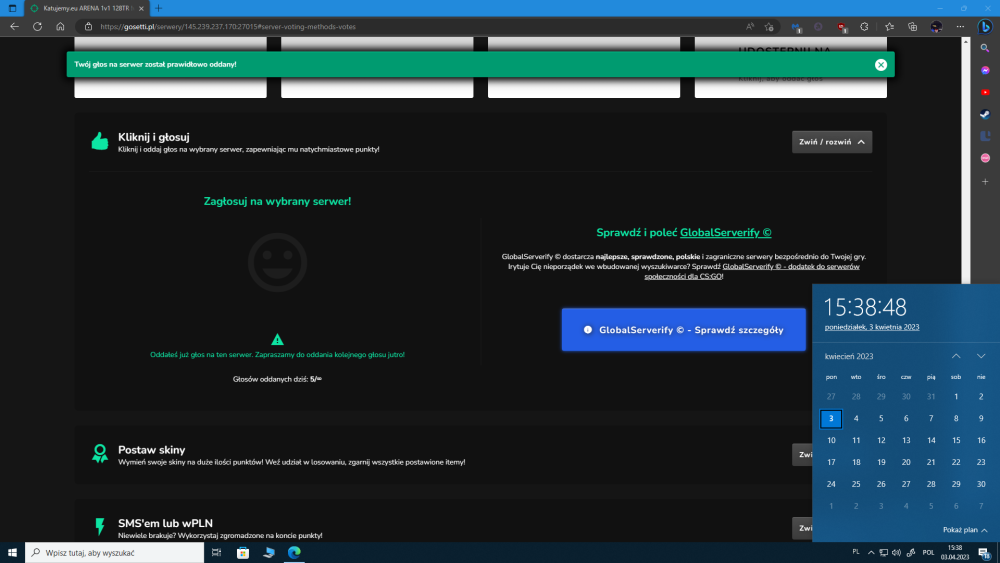Click the SMS'em lub wPLN lightning icon
The height and width of the screenshot is (563, 1000).
[x=99, y=527]
